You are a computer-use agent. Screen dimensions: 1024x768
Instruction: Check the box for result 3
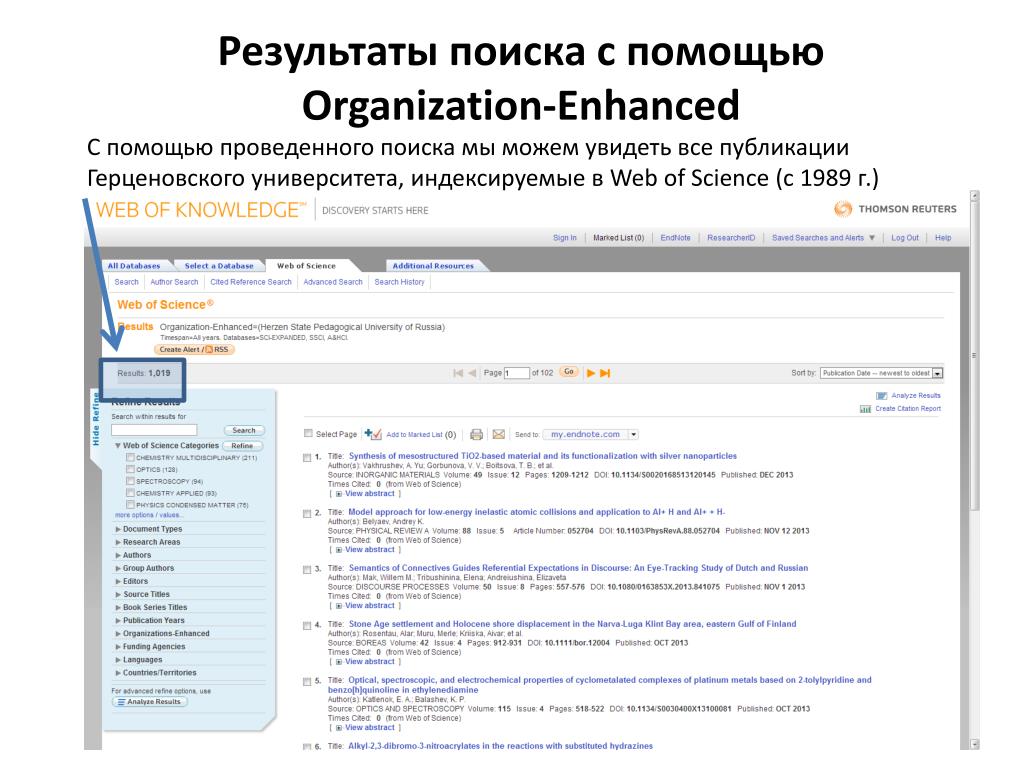307,570
